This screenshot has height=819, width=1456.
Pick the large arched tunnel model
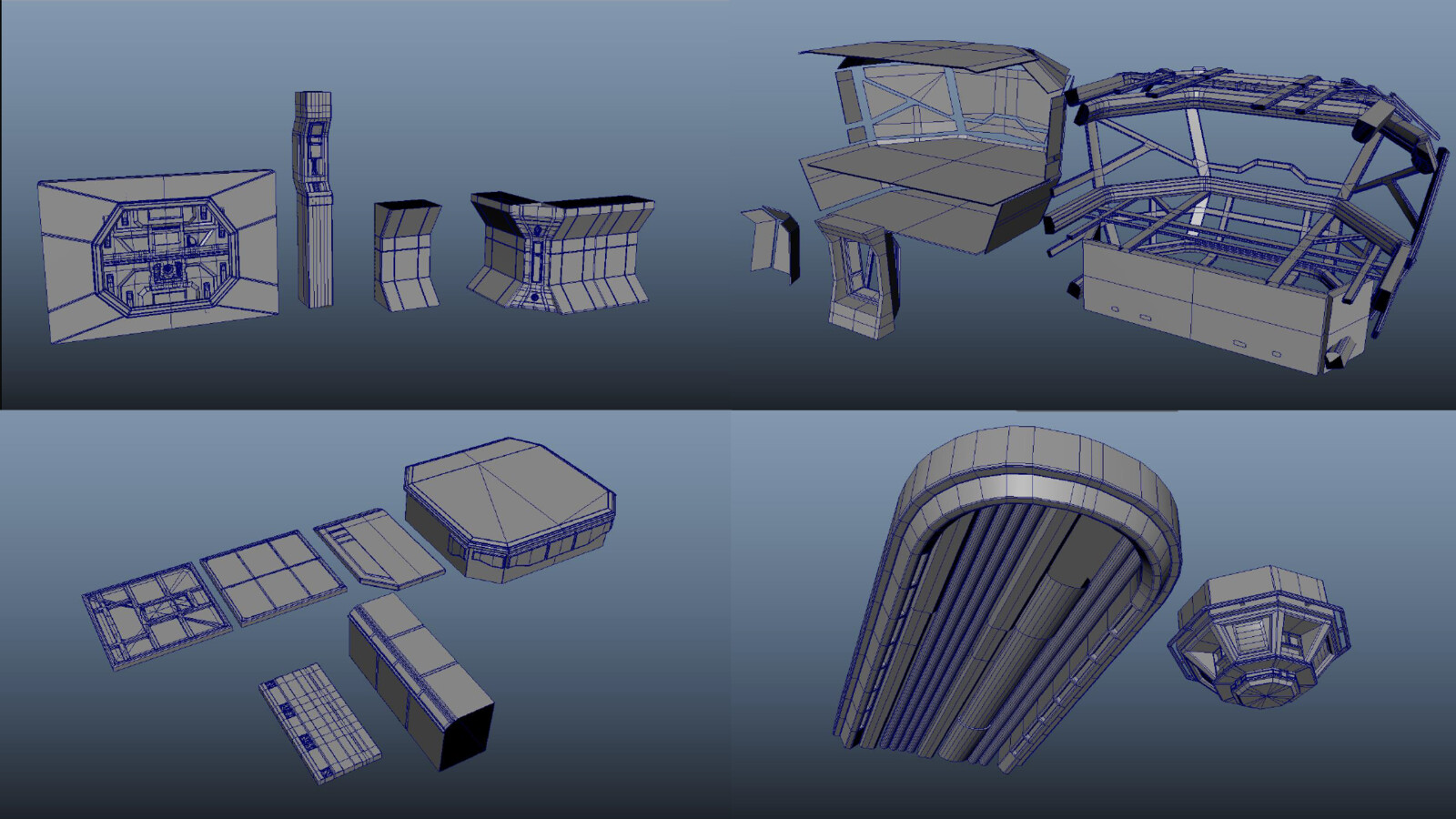coord(1006,601)
